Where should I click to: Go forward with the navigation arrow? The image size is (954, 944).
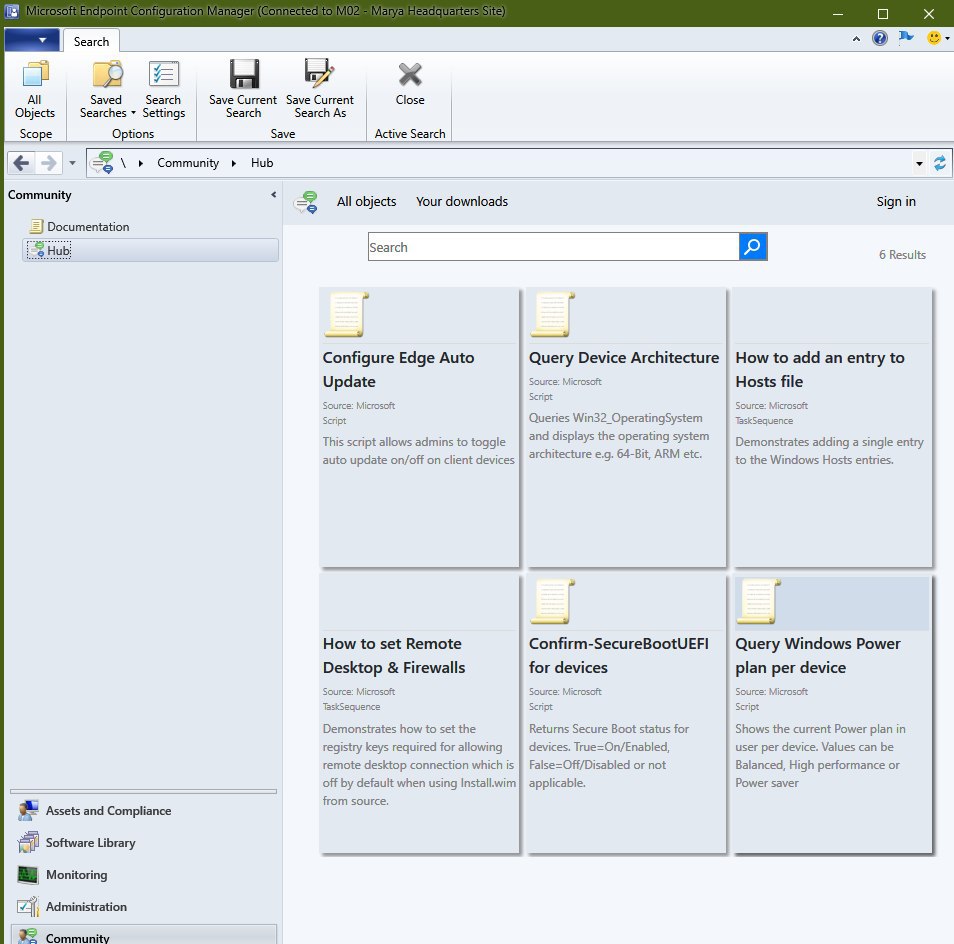(x=49, y=163)
